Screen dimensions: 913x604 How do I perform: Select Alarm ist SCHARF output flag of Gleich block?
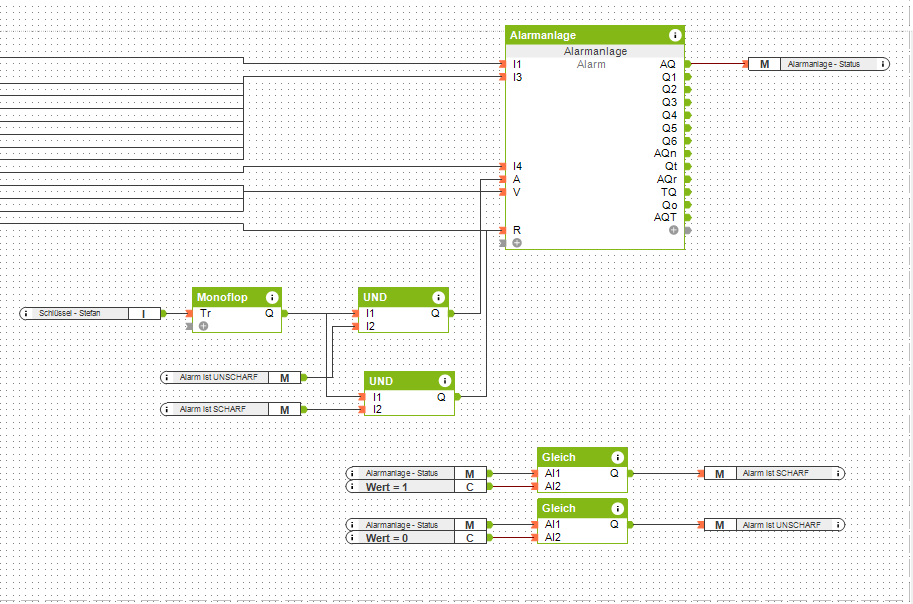coord(774,474)
